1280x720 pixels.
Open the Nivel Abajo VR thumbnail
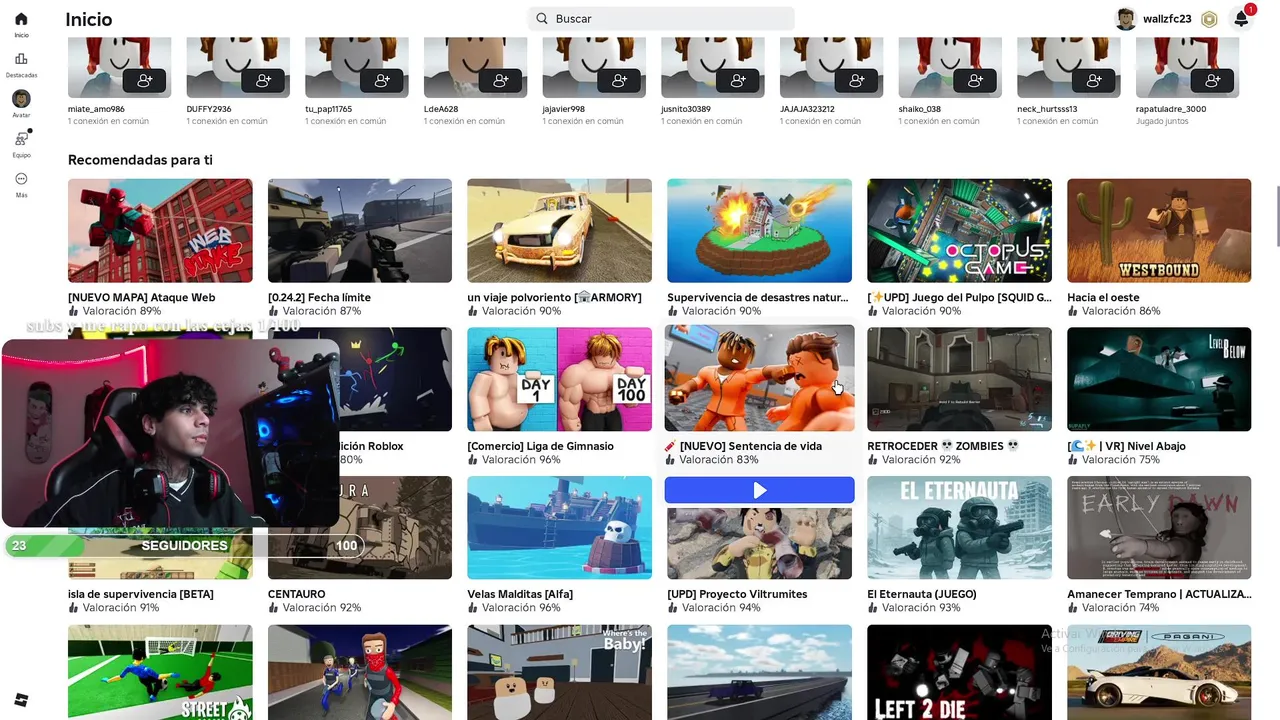(1159, 379)
